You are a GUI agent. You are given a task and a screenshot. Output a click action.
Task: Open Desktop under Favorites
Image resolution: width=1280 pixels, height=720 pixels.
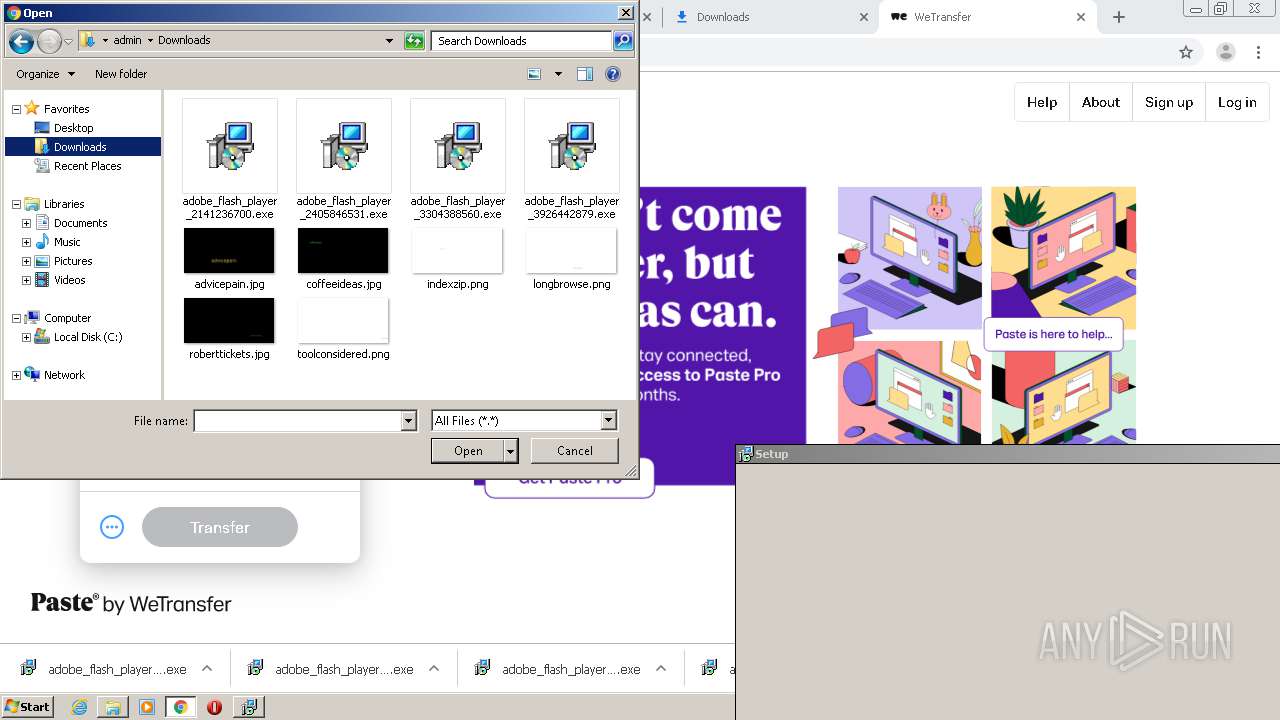pos(73,128)
